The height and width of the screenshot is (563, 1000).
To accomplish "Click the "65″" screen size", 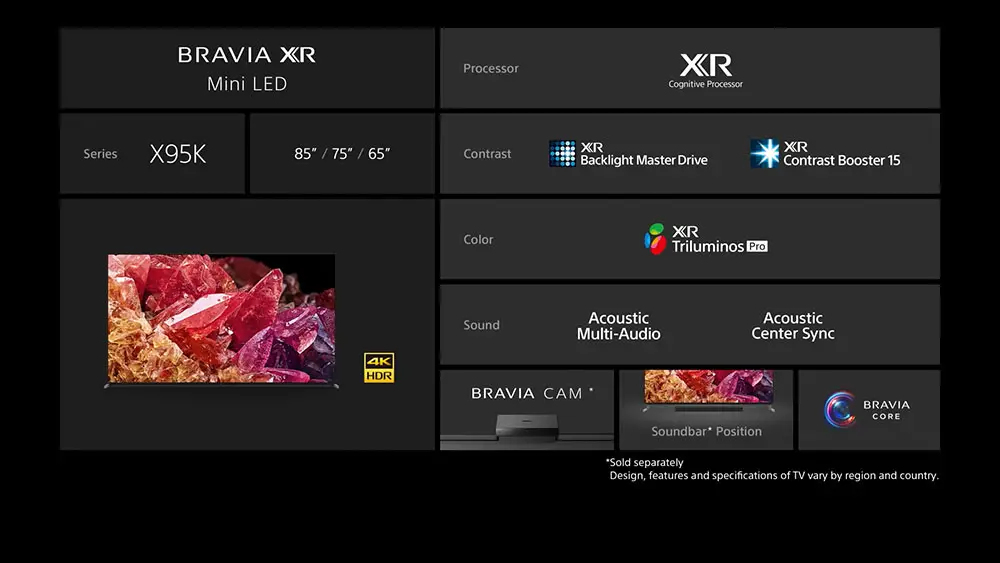I will [379, 154].
